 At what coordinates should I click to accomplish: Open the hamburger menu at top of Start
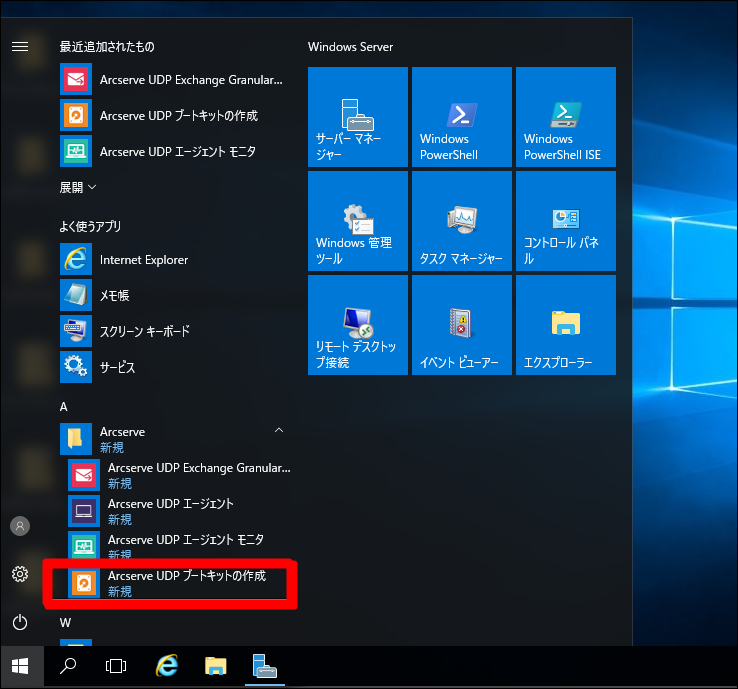(20, 47)
